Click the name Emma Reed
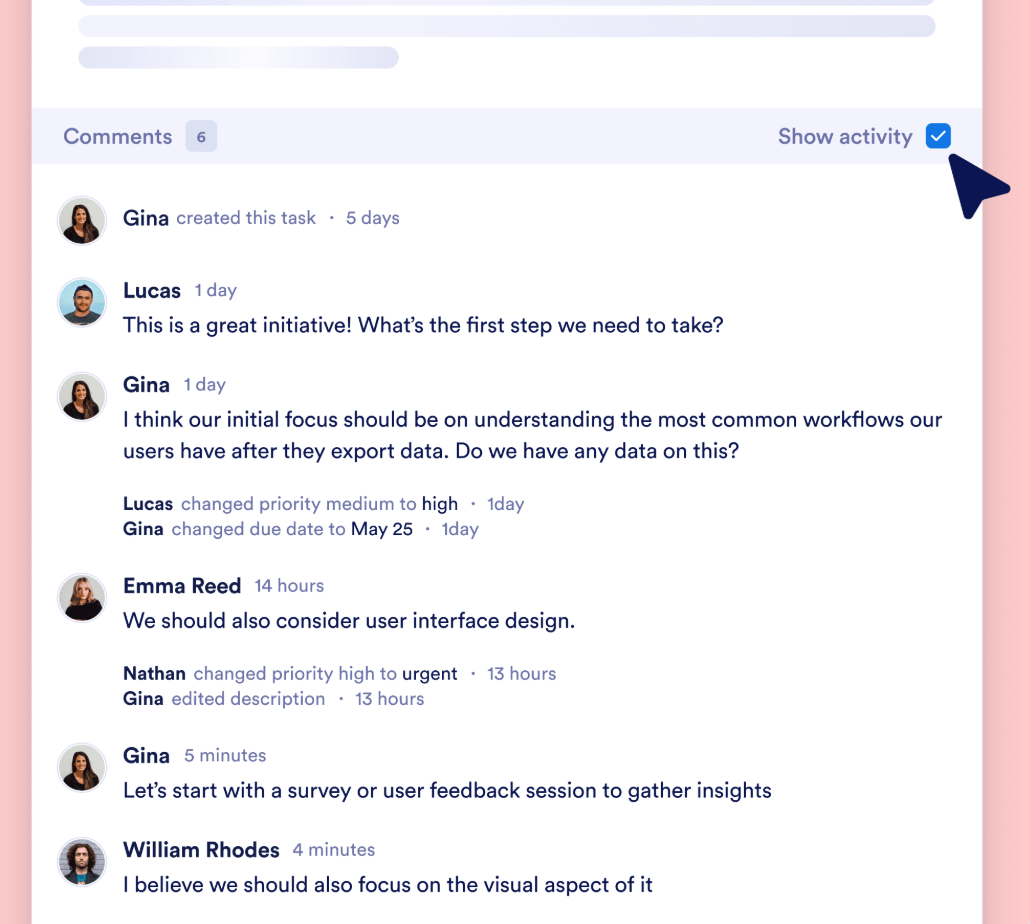 (x=182, y=586)
